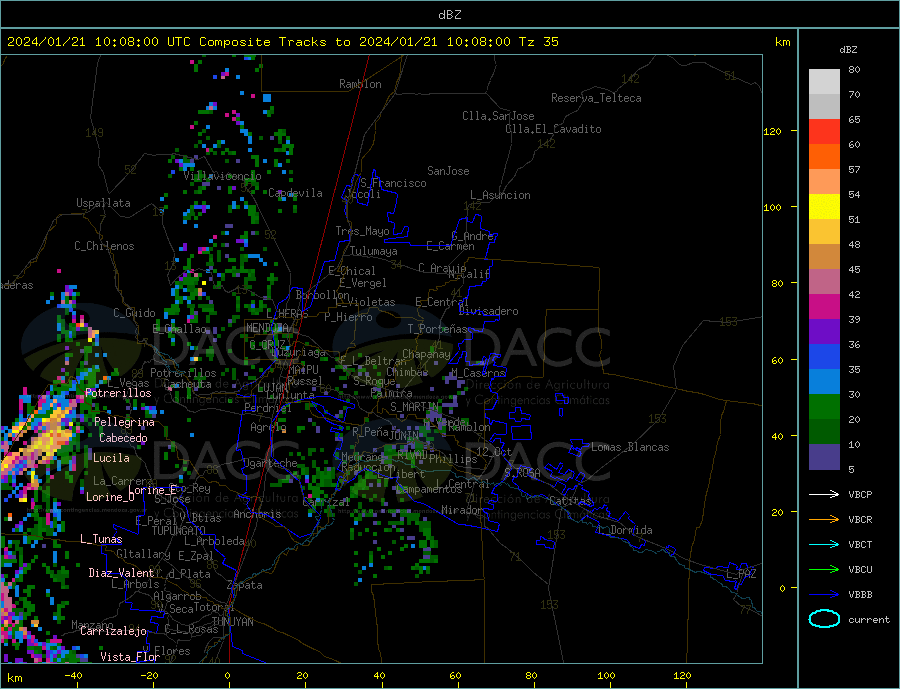Click the Uspallata place label

pos(103,203)
